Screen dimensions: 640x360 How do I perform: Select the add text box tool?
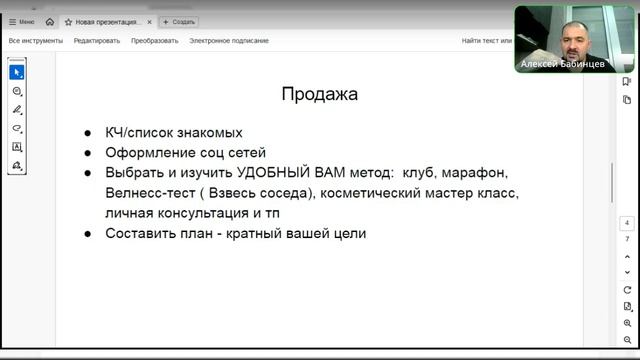tap(17, 147)
